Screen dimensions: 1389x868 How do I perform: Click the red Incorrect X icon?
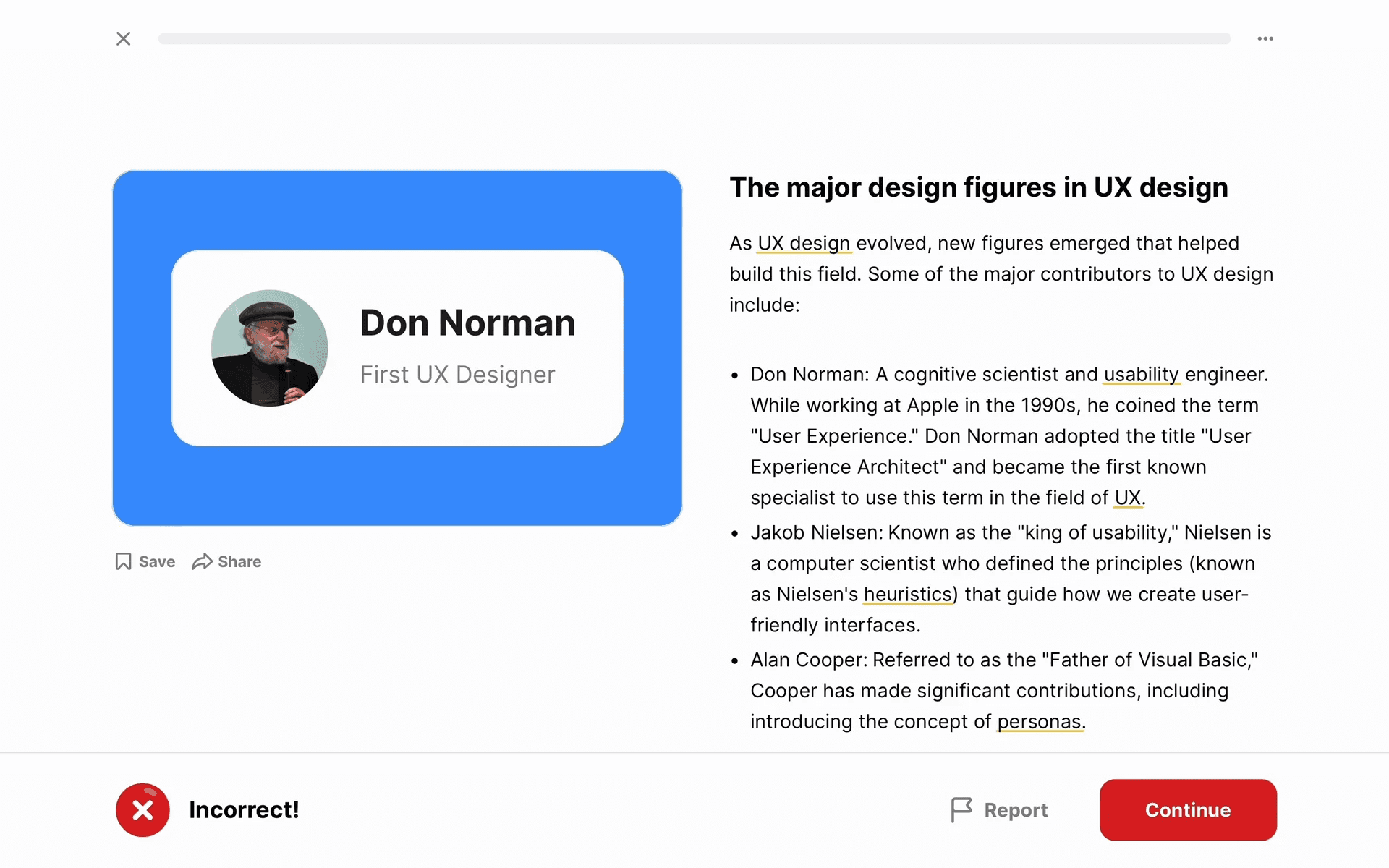pos(143,809)
